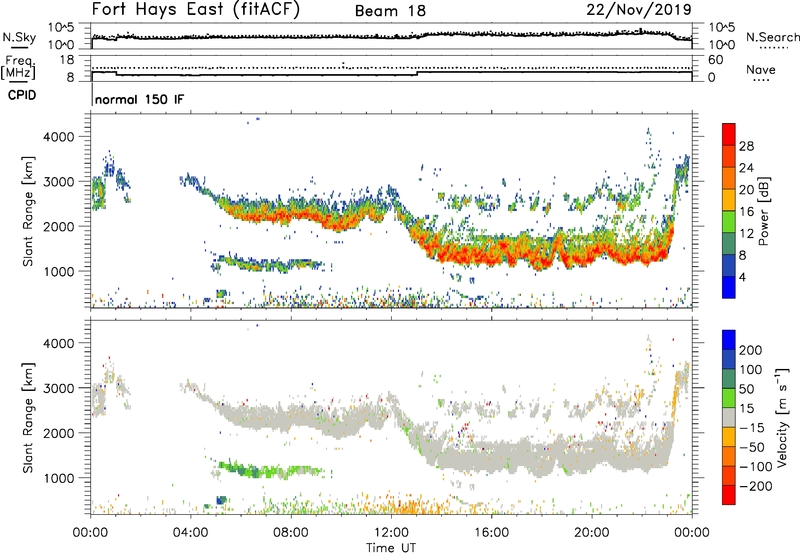
Task: Click the '16:00' time tick label
Action: click(x=491, y=533)
